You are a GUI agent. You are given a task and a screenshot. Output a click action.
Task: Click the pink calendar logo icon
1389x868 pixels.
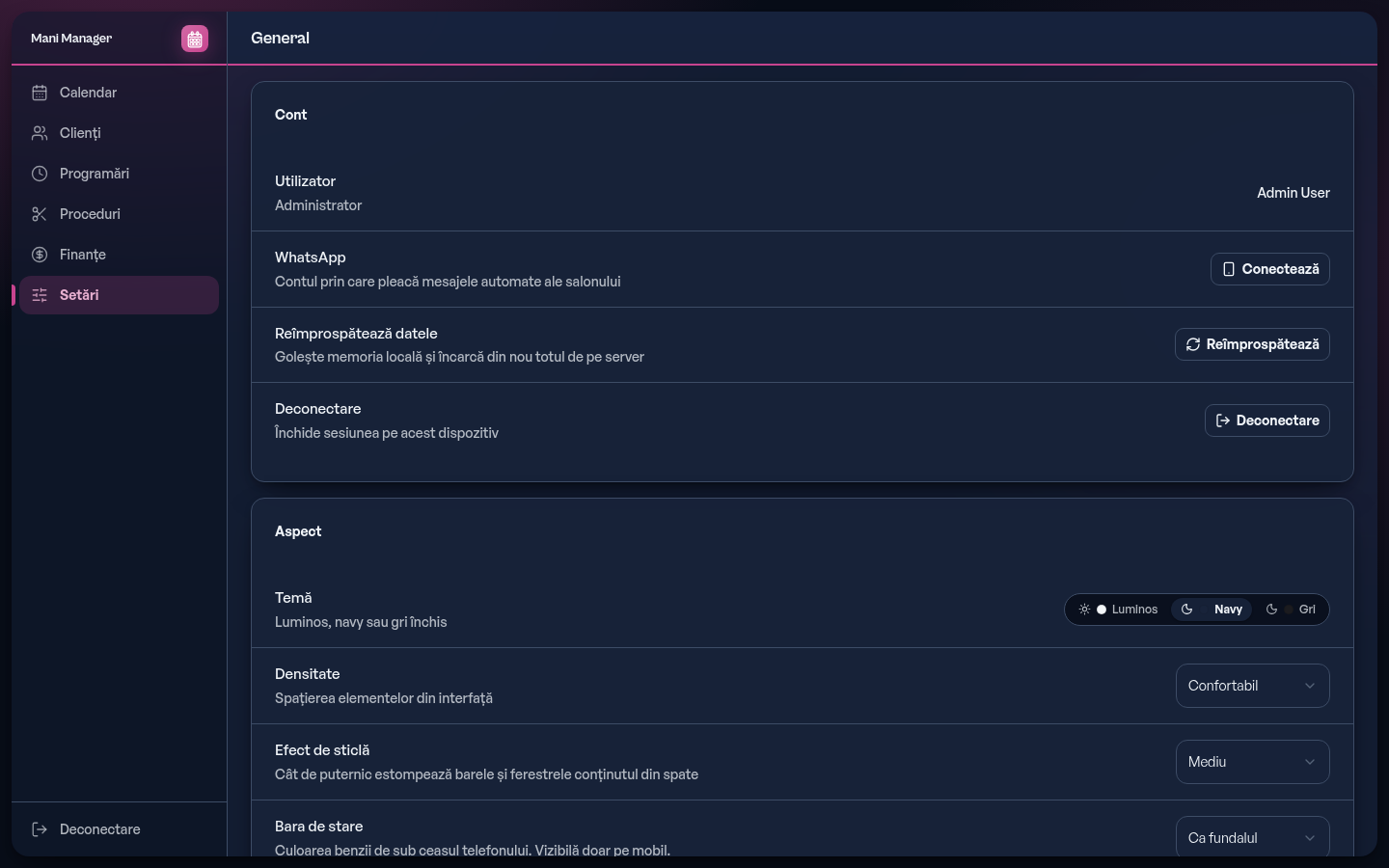[x=195, y=39]
